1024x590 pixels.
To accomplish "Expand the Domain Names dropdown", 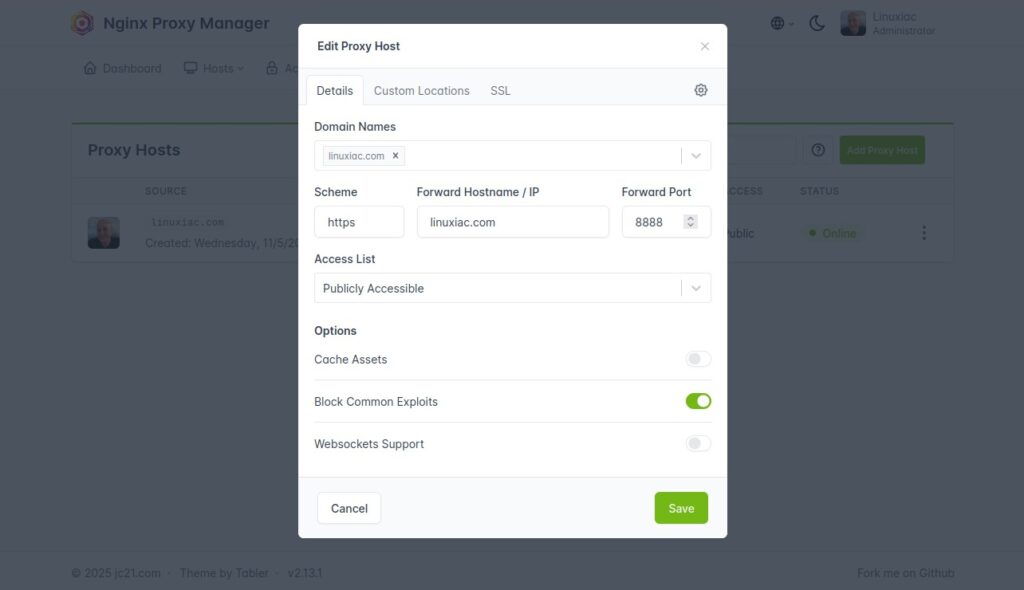I will [696, 155].
